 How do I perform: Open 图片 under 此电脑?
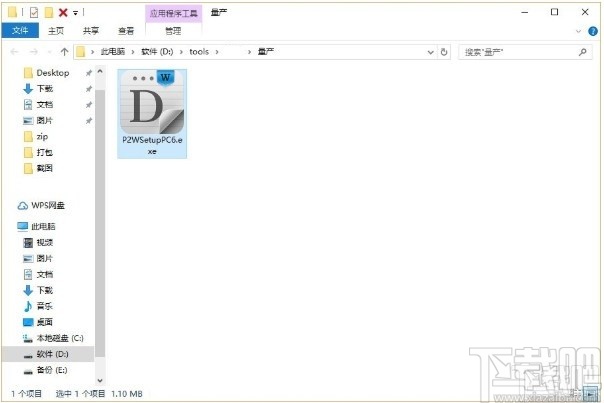pyautogui.click(x=45, y=258)
